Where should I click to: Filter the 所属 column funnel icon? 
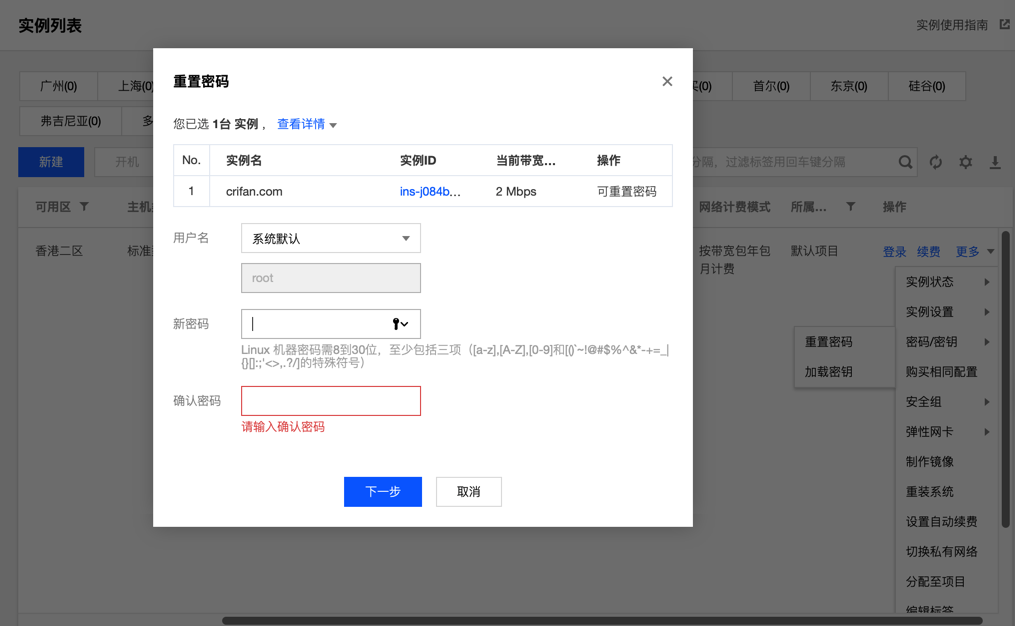pyautogui.click(x=851, y=207)
